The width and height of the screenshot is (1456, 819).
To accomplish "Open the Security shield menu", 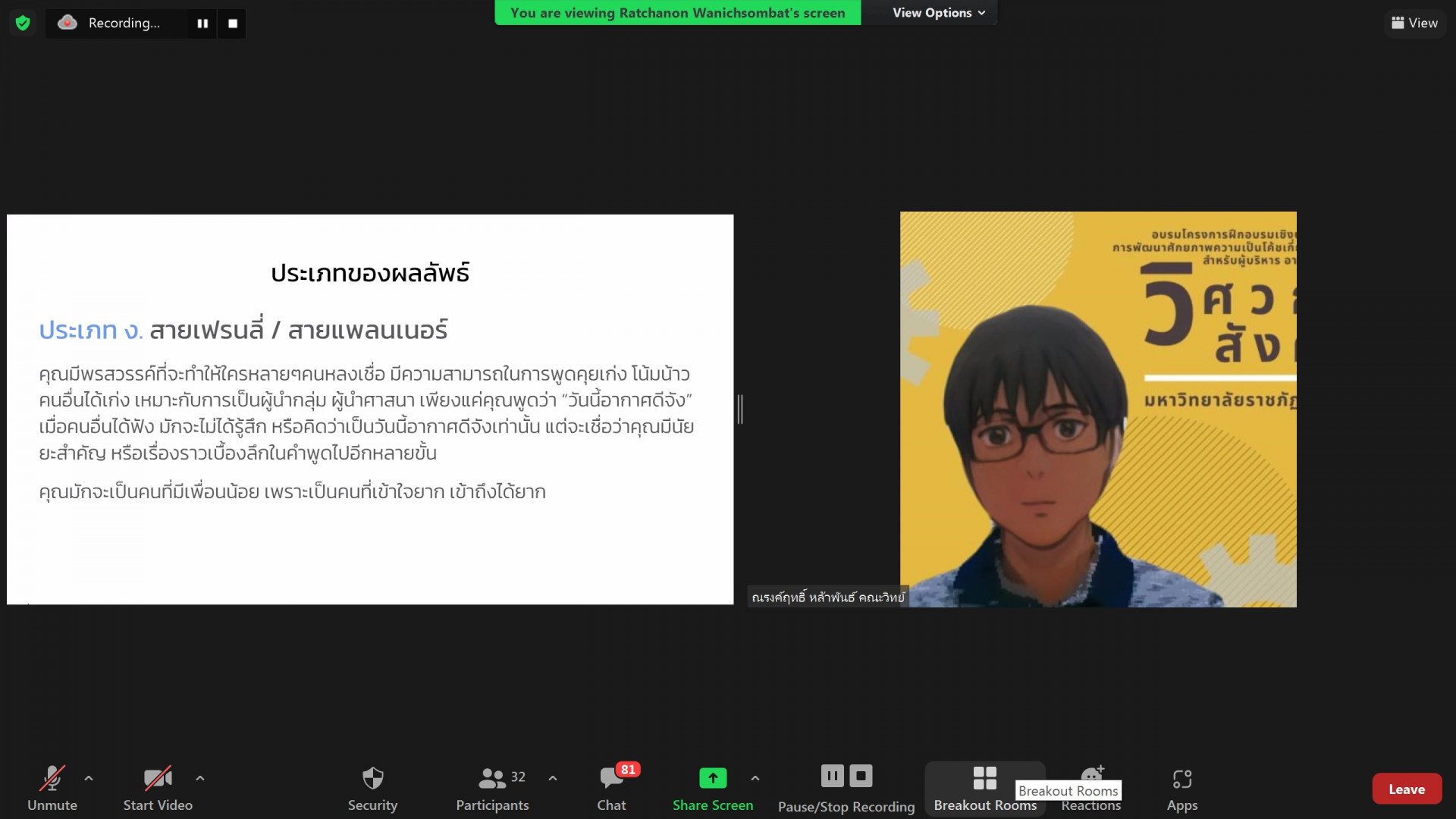I will coord(372,789).
